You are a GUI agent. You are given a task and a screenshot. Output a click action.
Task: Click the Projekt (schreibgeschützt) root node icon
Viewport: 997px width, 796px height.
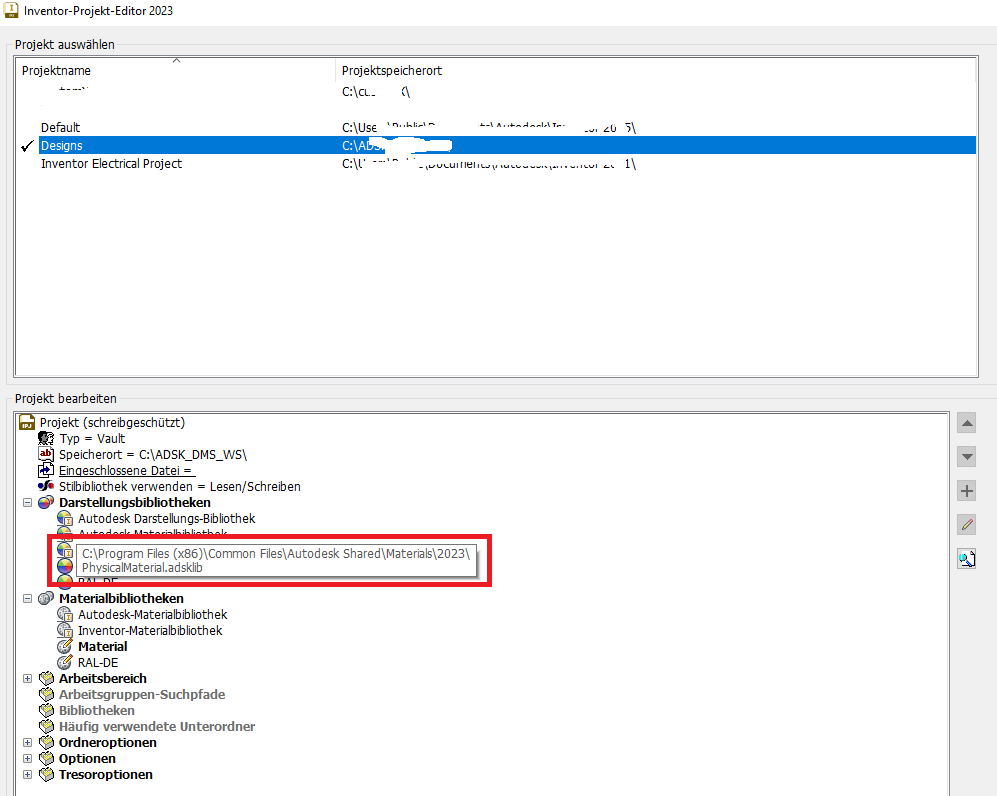point(27,422)
